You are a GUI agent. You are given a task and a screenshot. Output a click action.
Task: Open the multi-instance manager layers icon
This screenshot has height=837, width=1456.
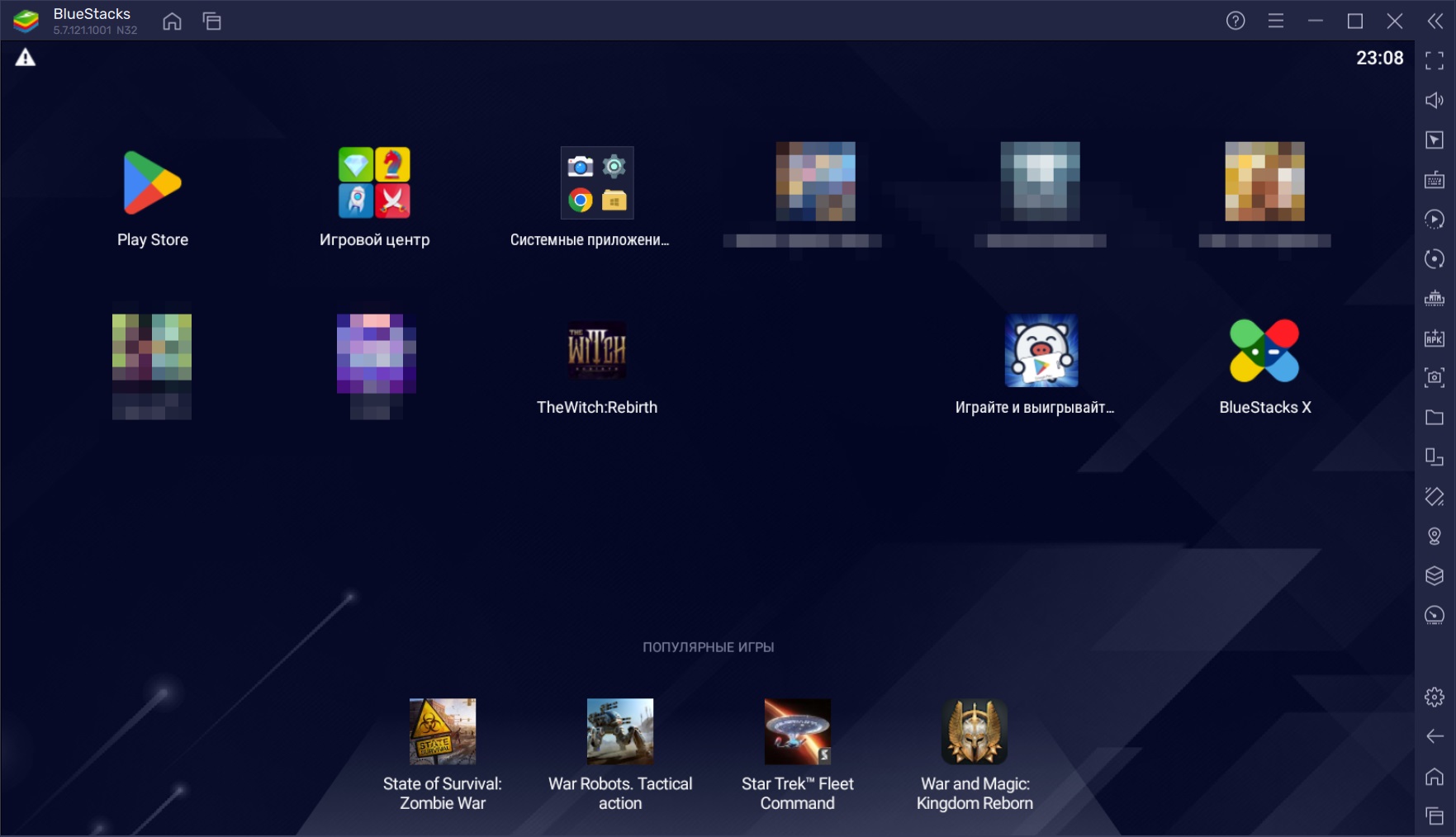point(1435,575)
